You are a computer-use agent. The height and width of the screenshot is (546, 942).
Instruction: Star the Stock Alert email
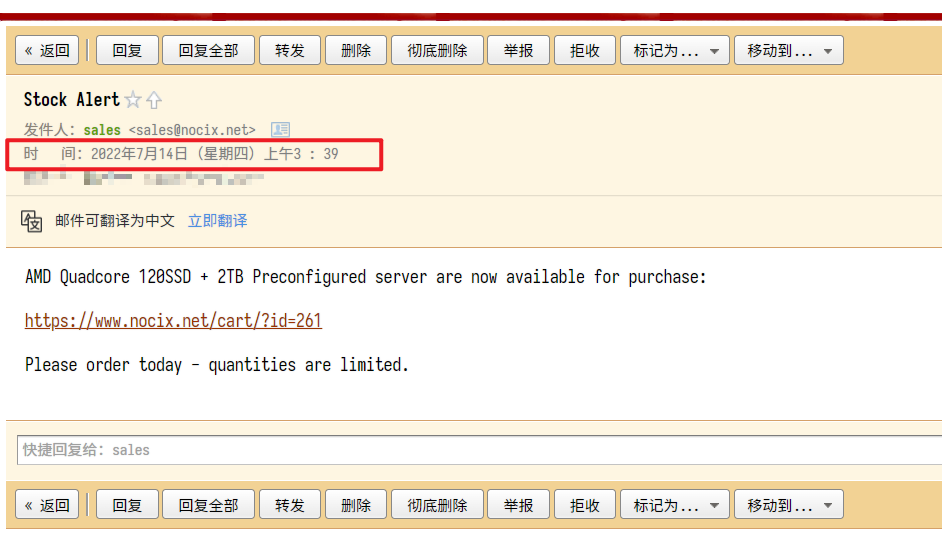(x=133, y=100)
